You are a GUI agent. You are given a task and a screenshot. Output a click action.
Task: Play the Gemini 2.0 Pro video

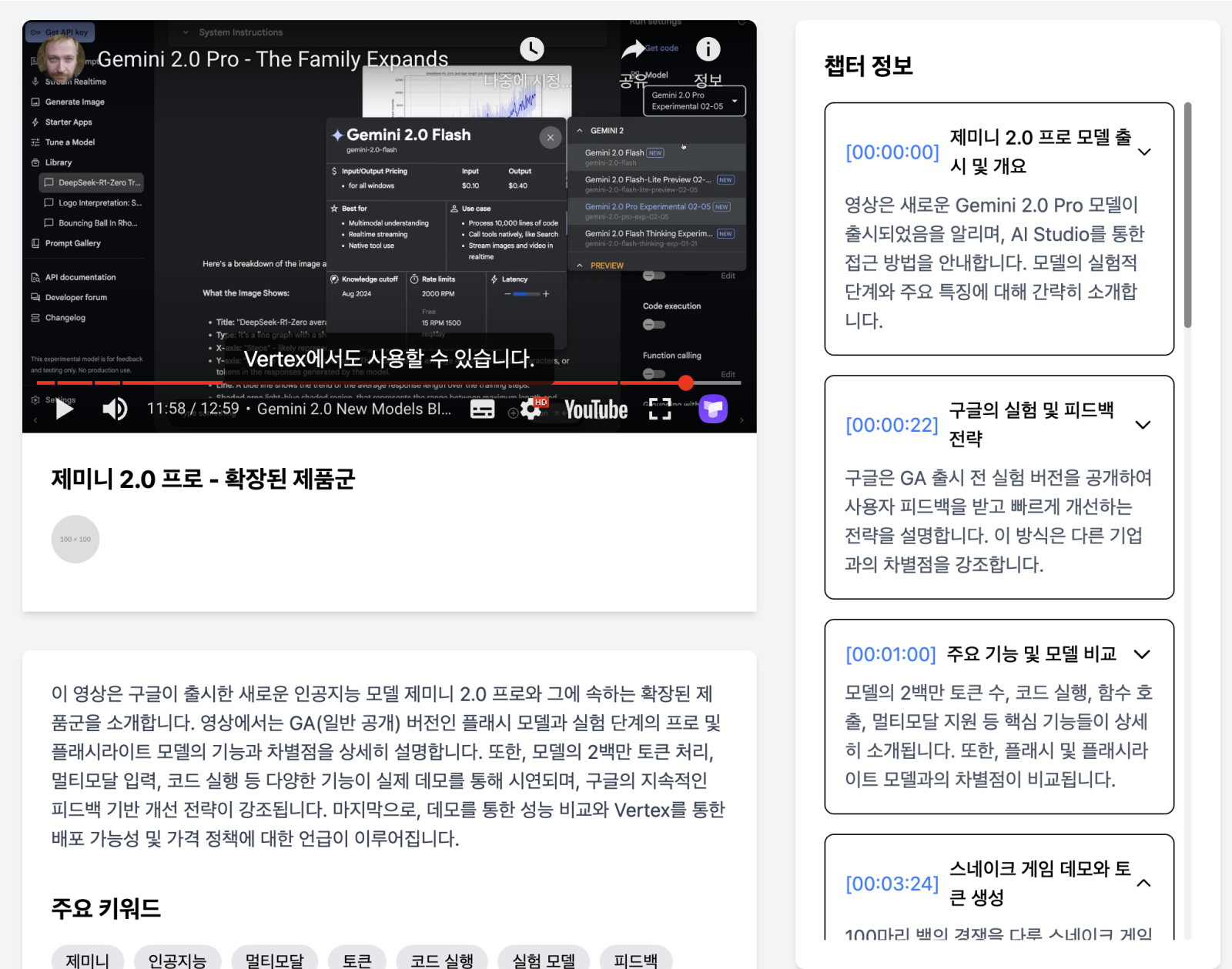tap(65, 409)
